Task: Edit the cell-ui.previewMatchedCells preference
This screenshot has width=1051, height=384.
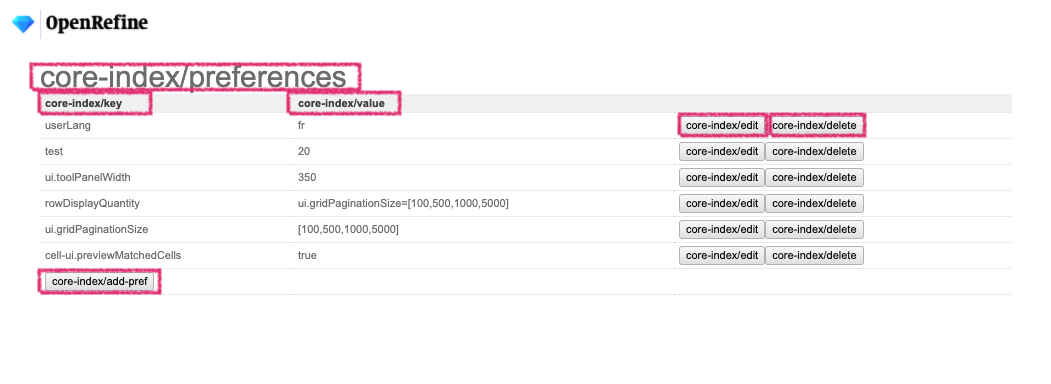Action: click(x=722, y=255)
